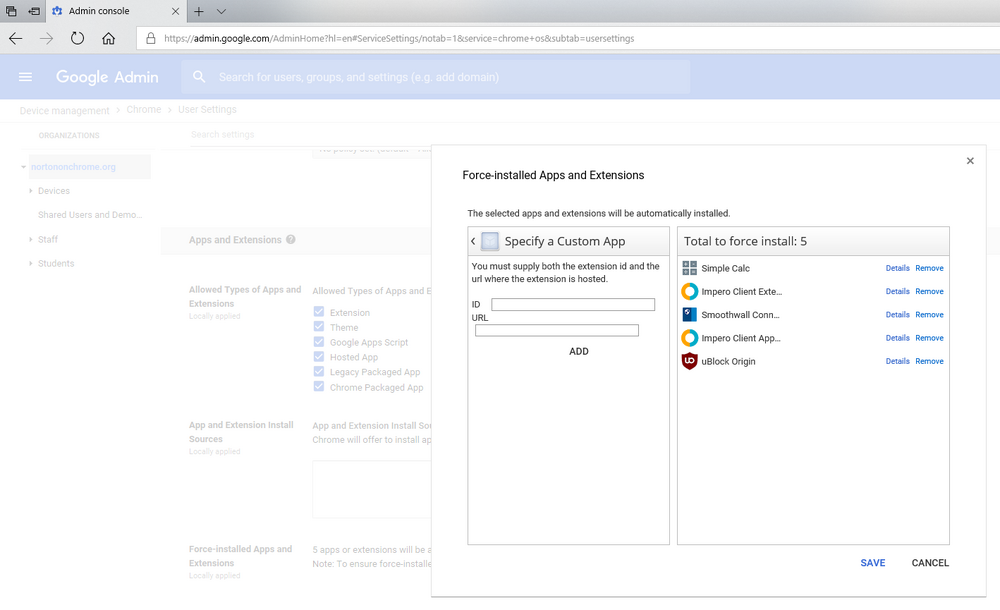Expand the Staff organization
1000x610 pixels.
tap(31, 239)
